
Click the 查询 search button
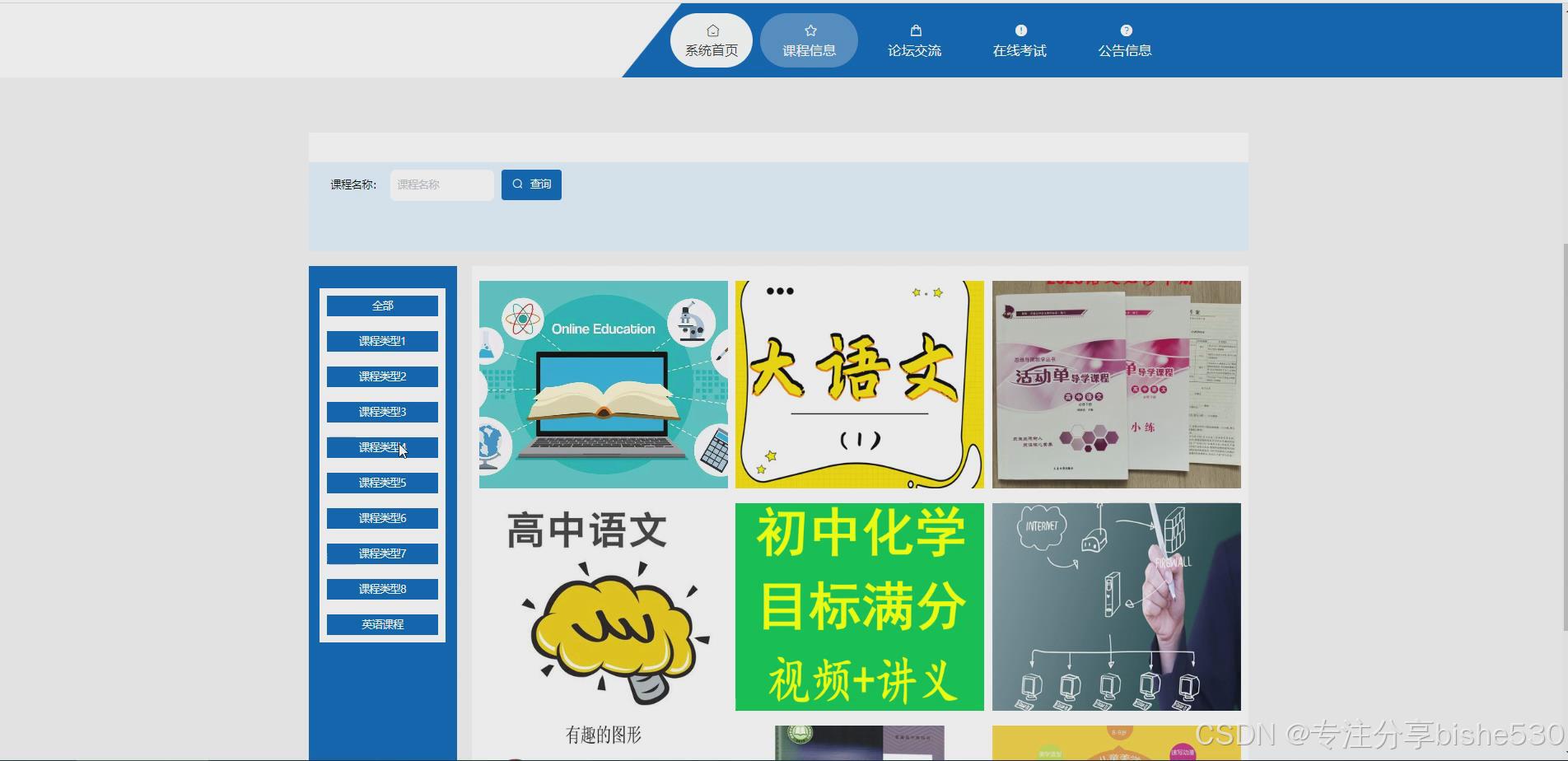click(x=531, y=184)
